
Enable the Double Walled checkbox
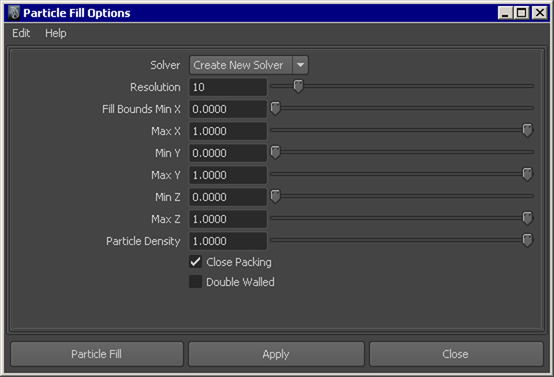point(195,282)
